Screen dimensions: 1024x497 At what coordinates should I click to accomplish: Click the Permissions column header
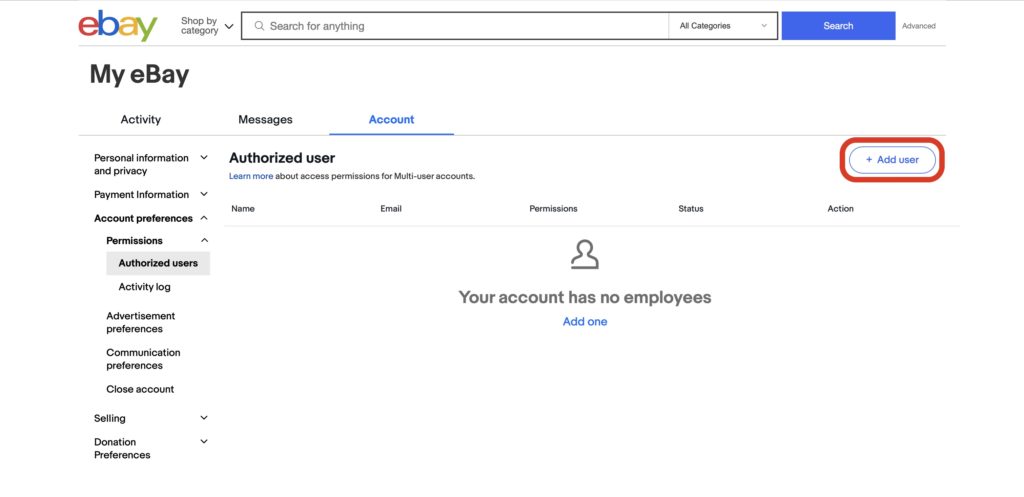pos(553,209)
